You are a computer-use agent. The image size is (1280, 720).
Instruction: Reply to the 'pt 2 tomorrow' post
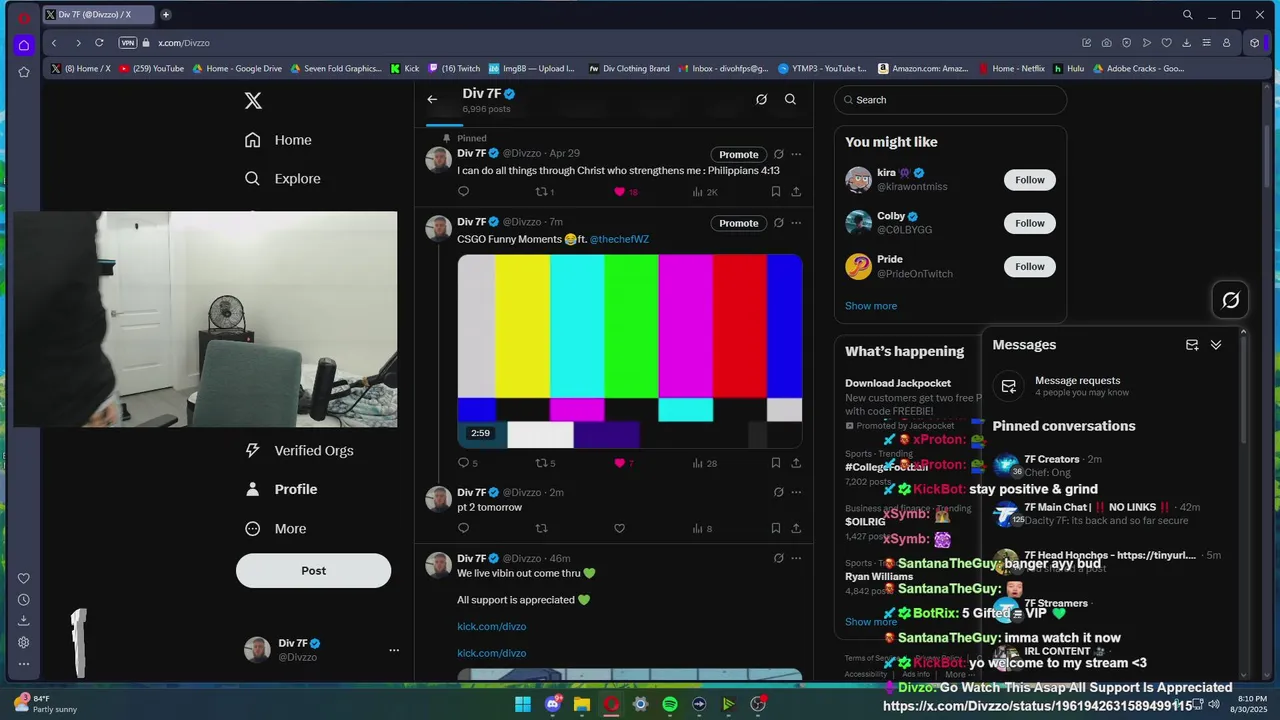(x=463, y=528)
